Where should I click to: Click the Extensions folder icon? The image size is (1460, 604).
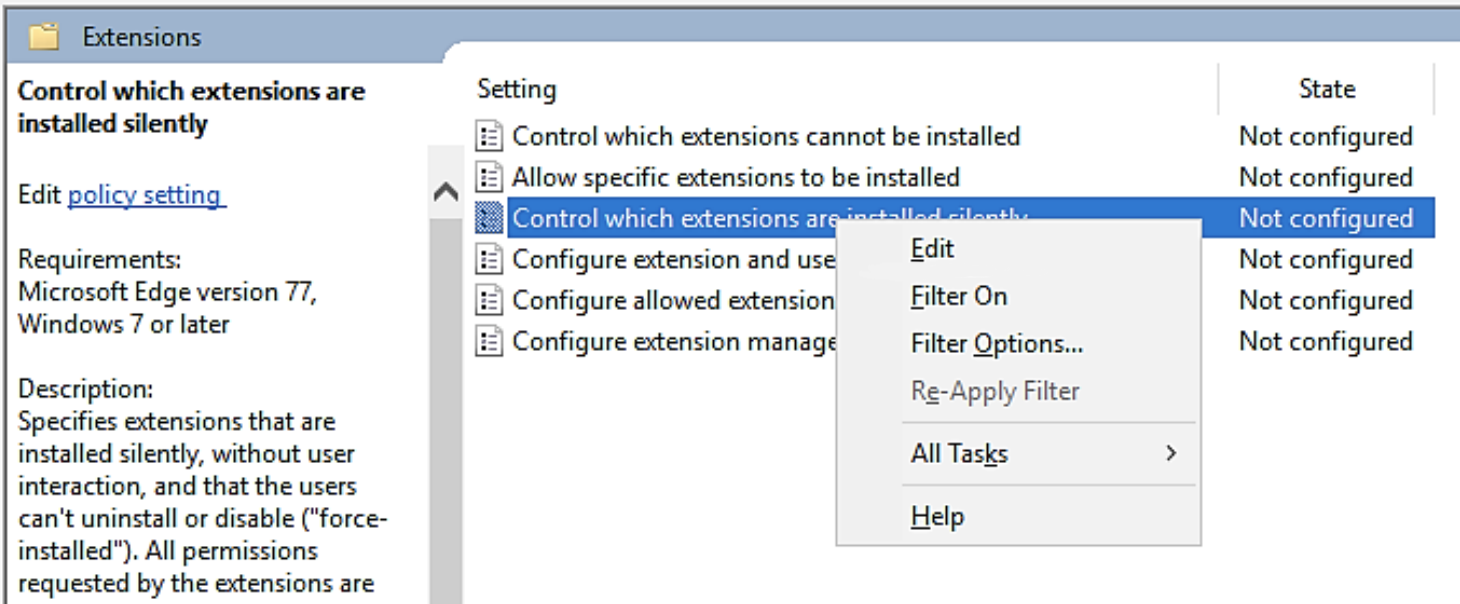click(43, 38)
